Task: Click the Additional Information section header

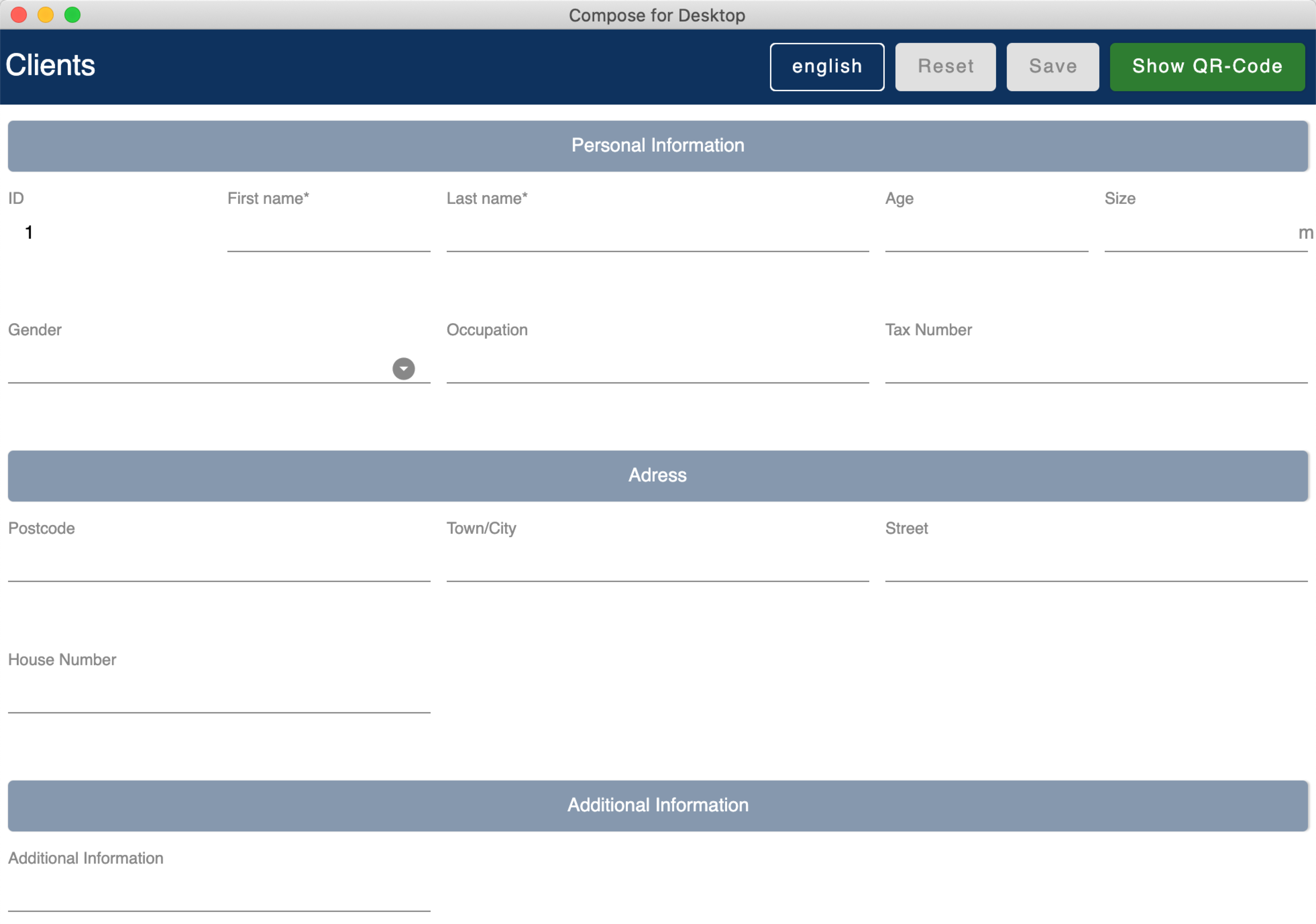Action: (x=657, y=805)
